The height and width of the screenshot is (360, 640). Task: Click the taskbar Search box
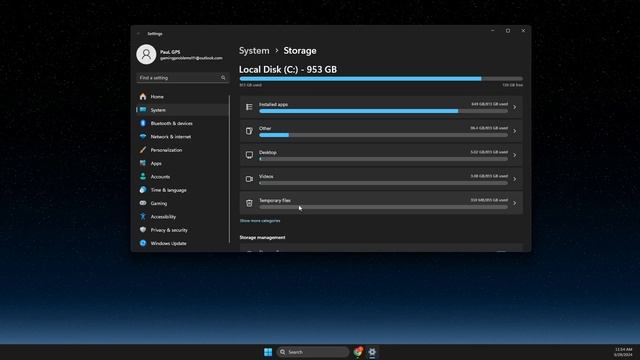(312, 352)
